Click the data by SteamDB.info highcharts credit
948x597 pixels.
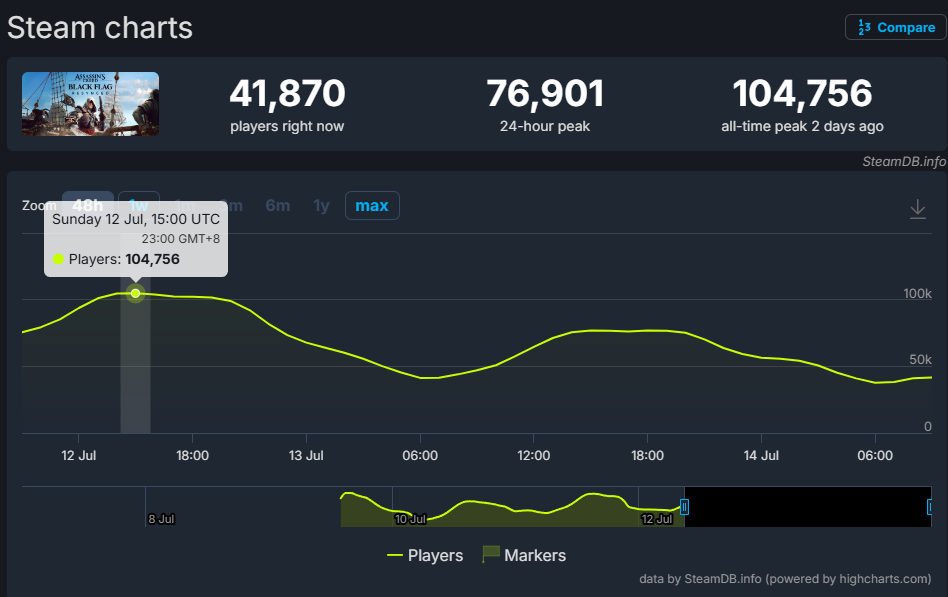click(785, 579)
